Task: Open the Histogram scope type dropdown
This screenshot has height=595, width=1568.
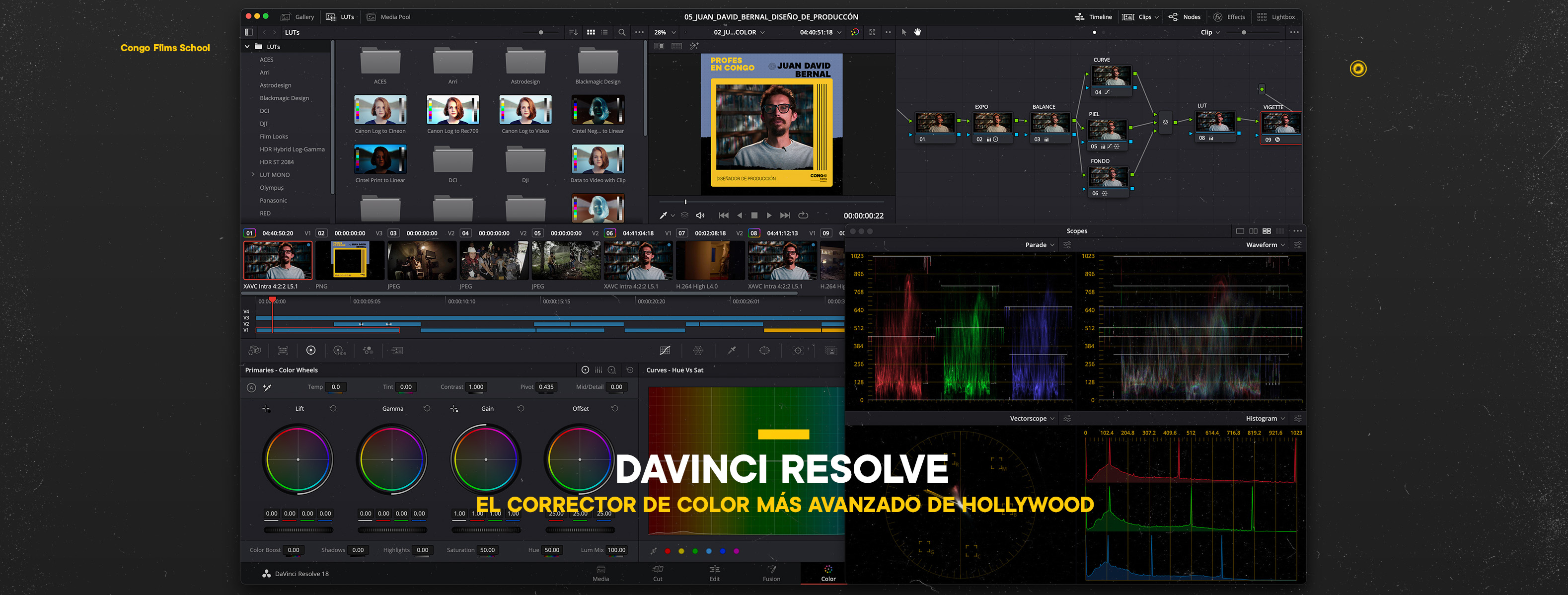Action: pos(1266,419)
